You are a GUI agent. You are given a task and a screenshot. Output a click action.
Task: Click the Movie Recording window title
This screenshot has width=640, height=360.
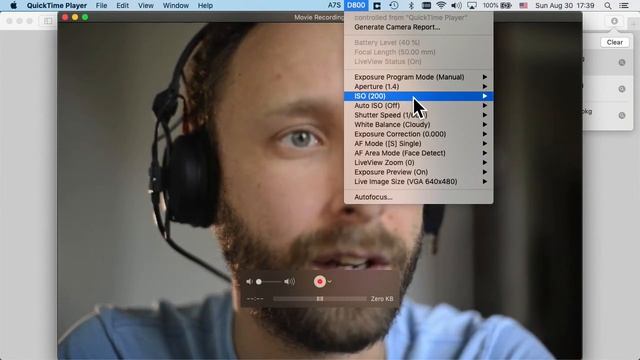[x=319, y=17]
